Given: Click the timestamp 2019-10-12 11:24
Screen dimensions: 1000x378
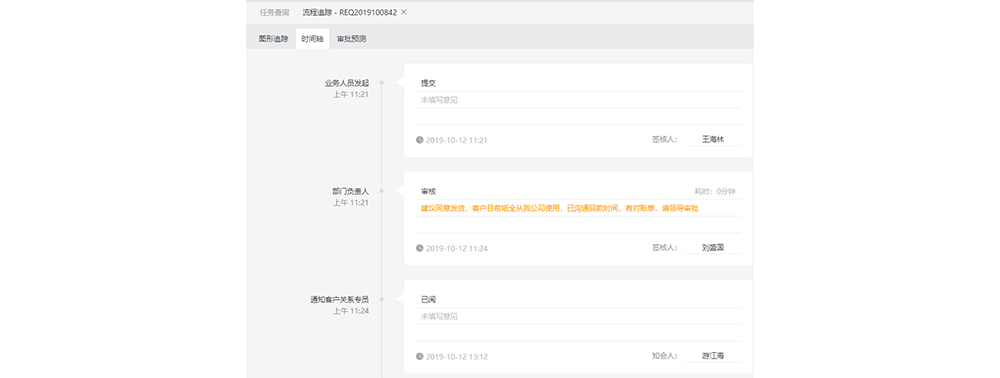Looking at the screenshot, I should pyautogui.click(x=457, y=248).
